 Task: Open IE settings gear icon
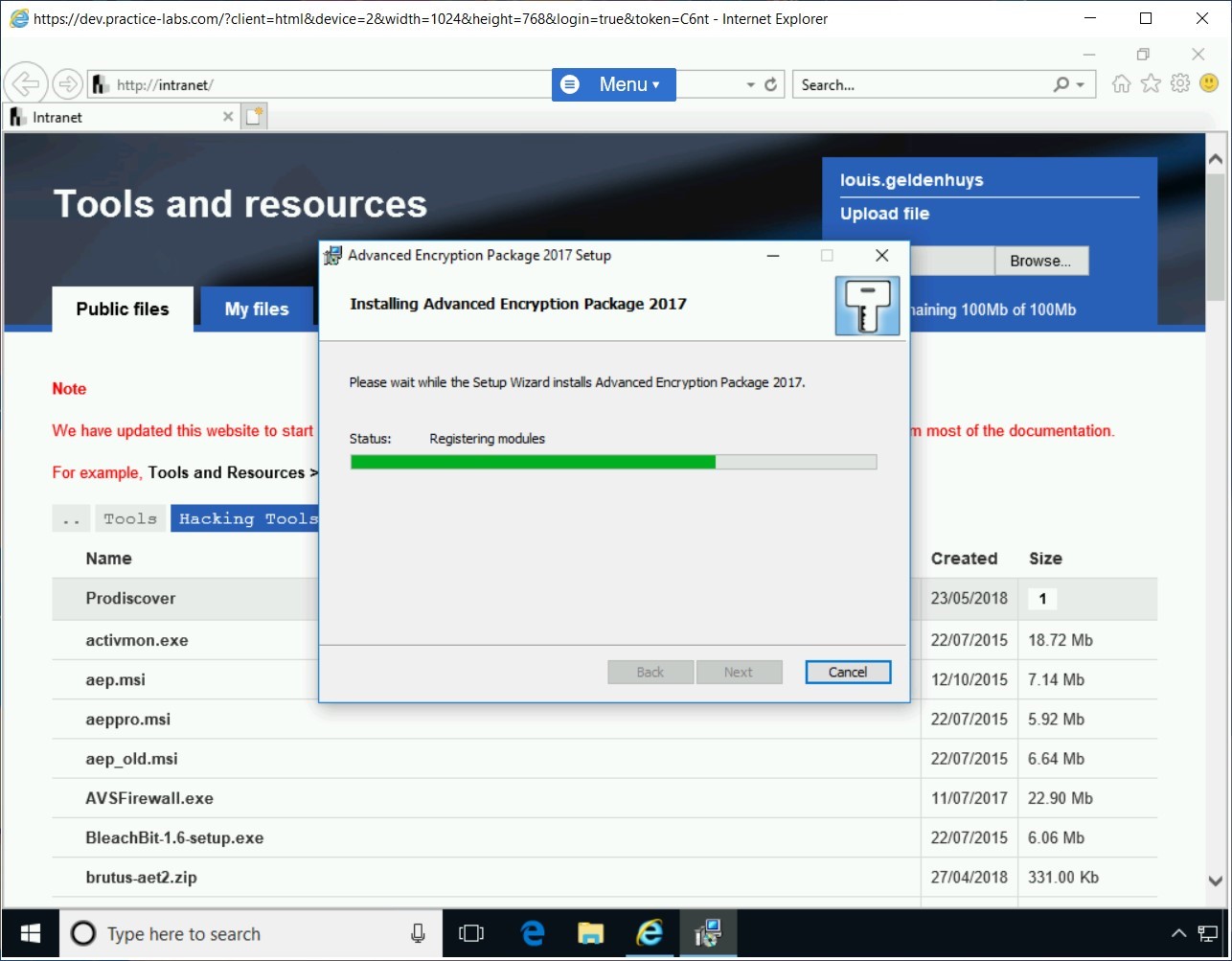[x=1180, y=84]
